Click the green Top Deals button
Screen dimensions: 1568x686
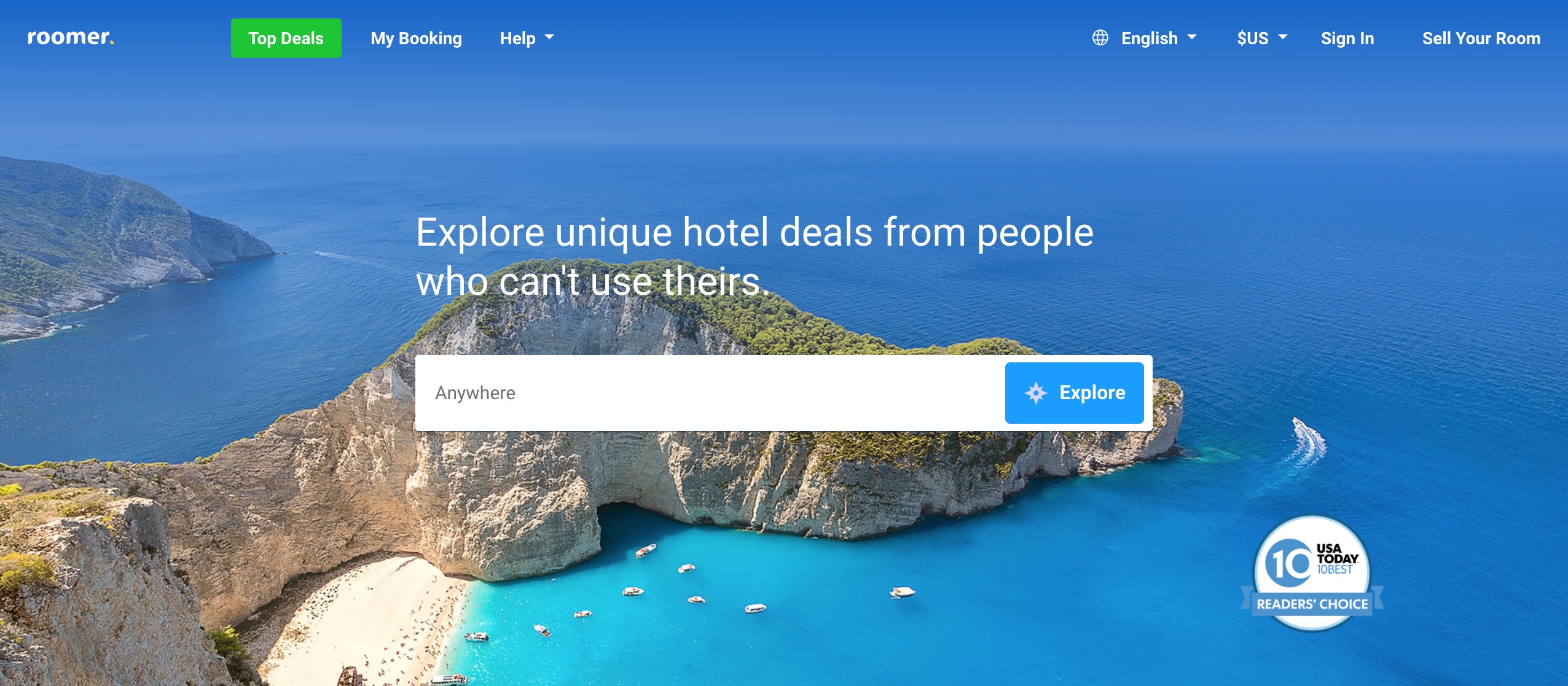tap(286, 38)
